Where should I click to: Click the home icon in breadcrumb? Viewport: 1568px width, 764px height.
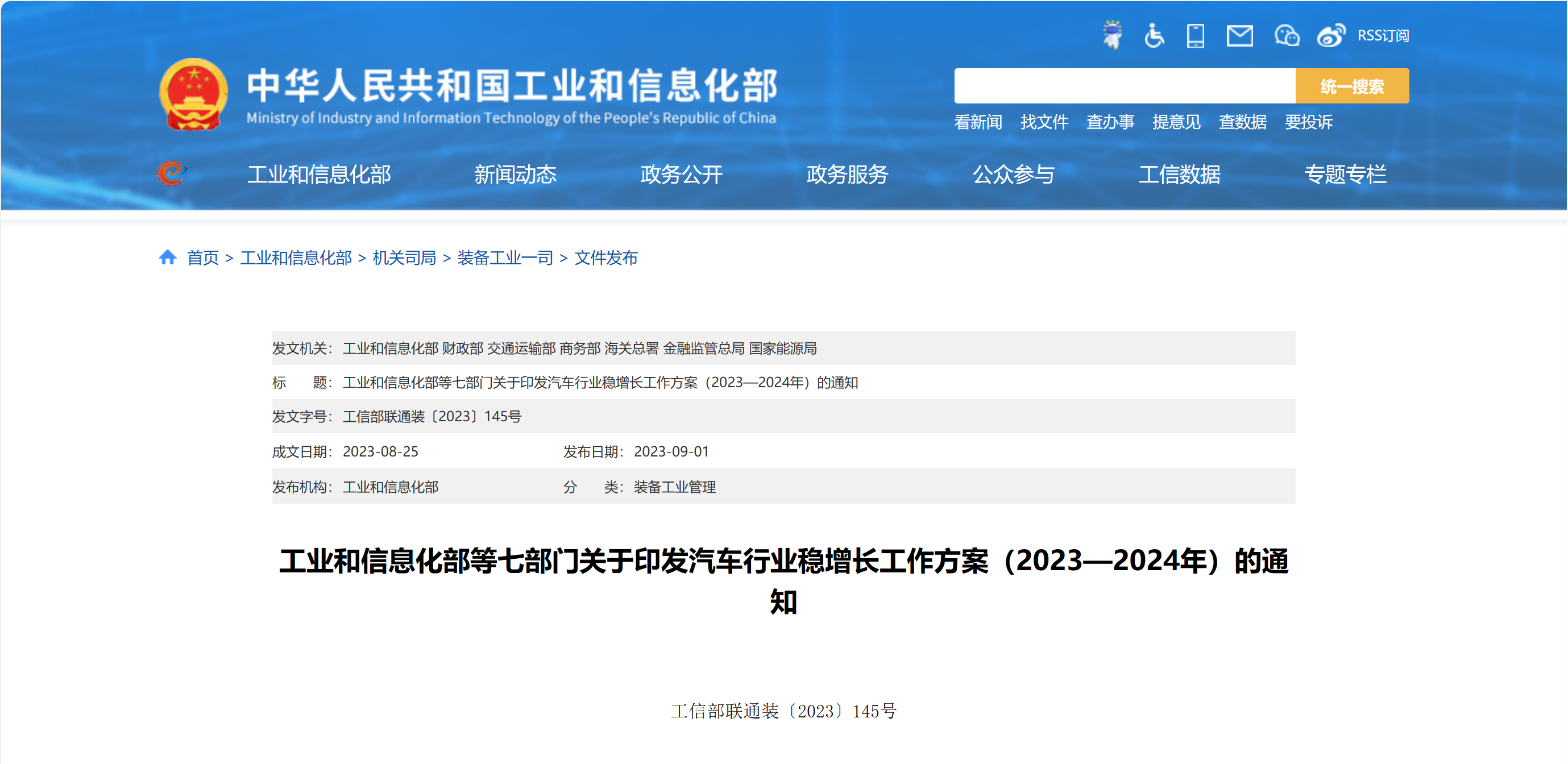point(167,258)
